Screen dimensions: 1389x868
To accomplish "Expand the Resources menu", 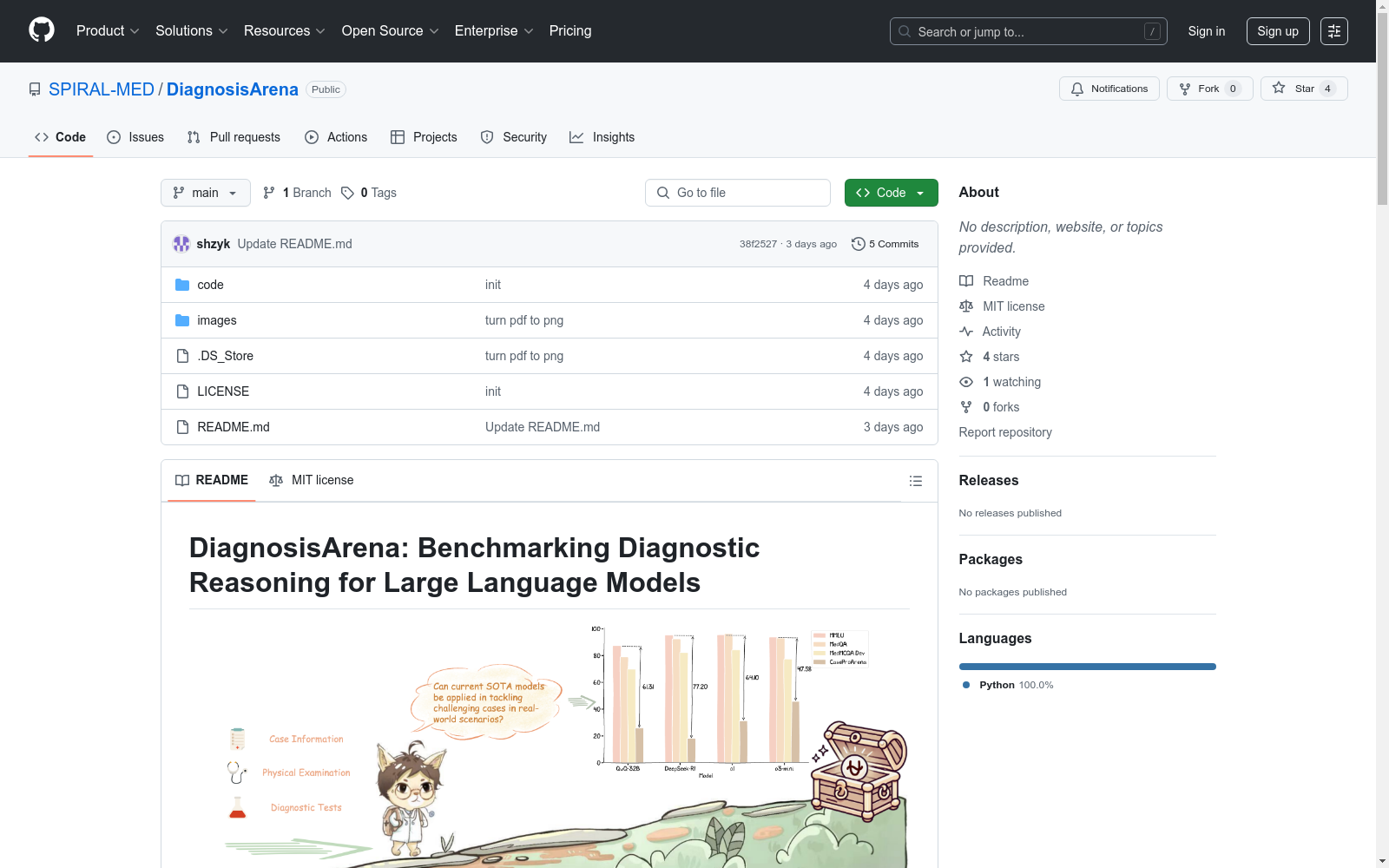I will point(284,30).
